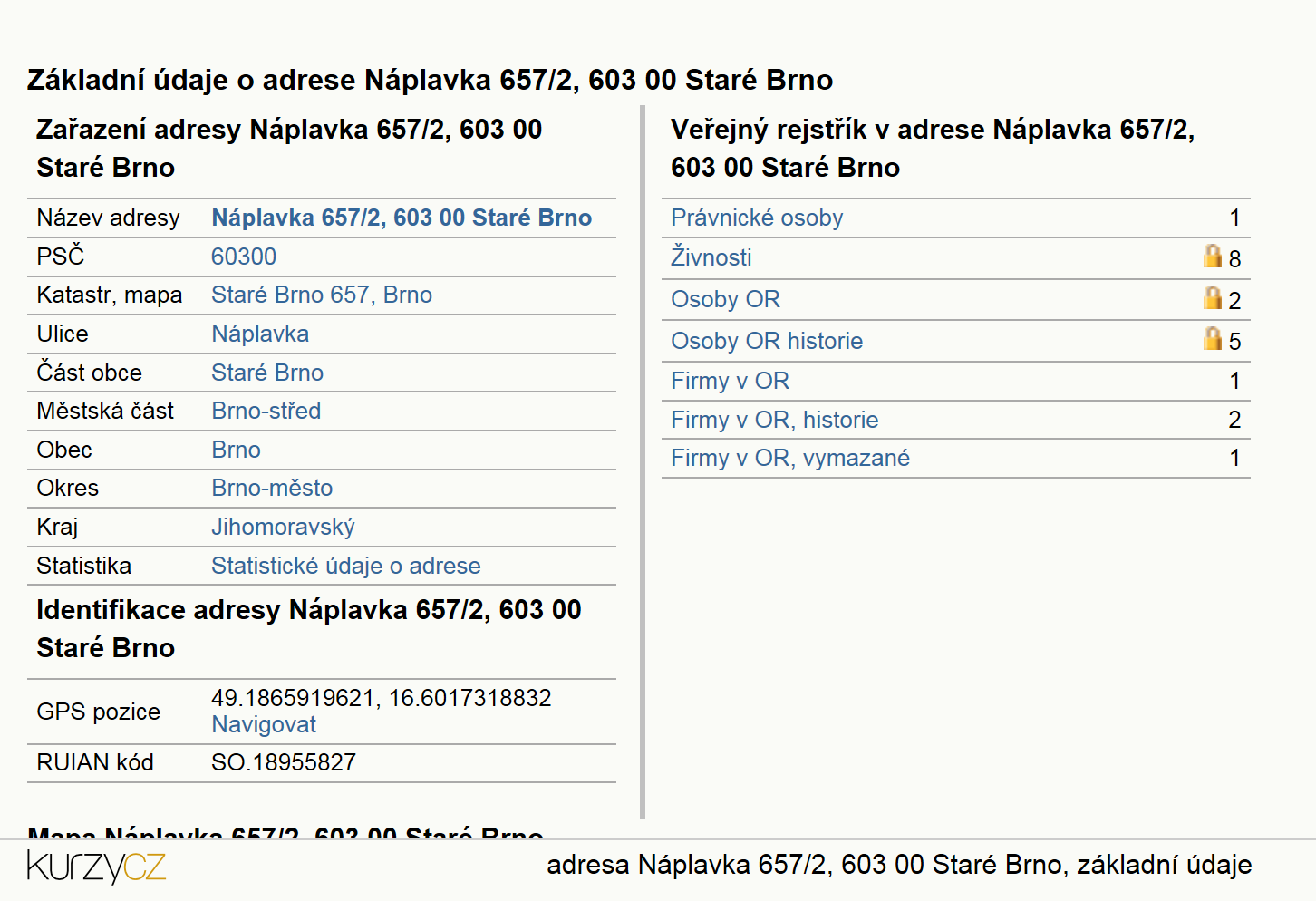Click the lock icon beside Osoby OR
The image size is (1316, 901).
pyautogui.click(x=1212, y=297)
